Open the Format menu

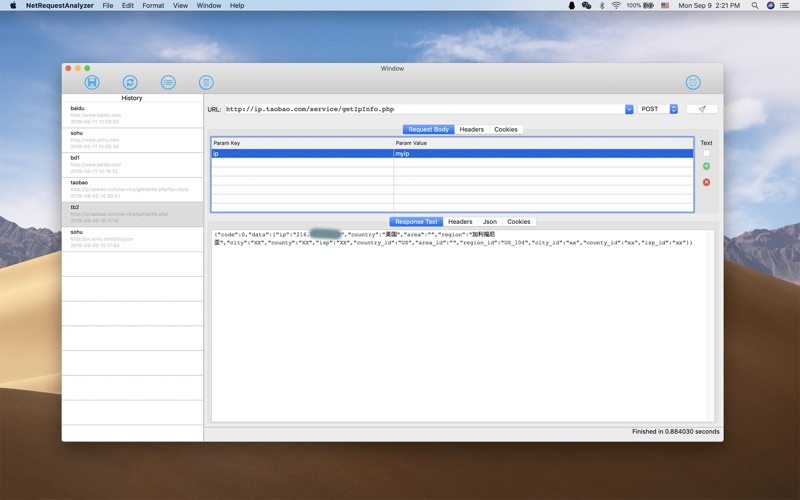click(153, 6)
